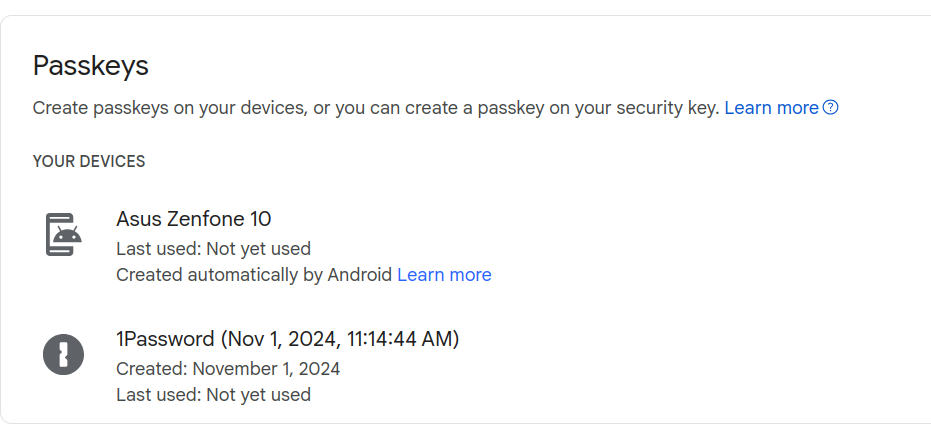
Task: Click the 1Password keyhole icon
Action: (64, 355)
